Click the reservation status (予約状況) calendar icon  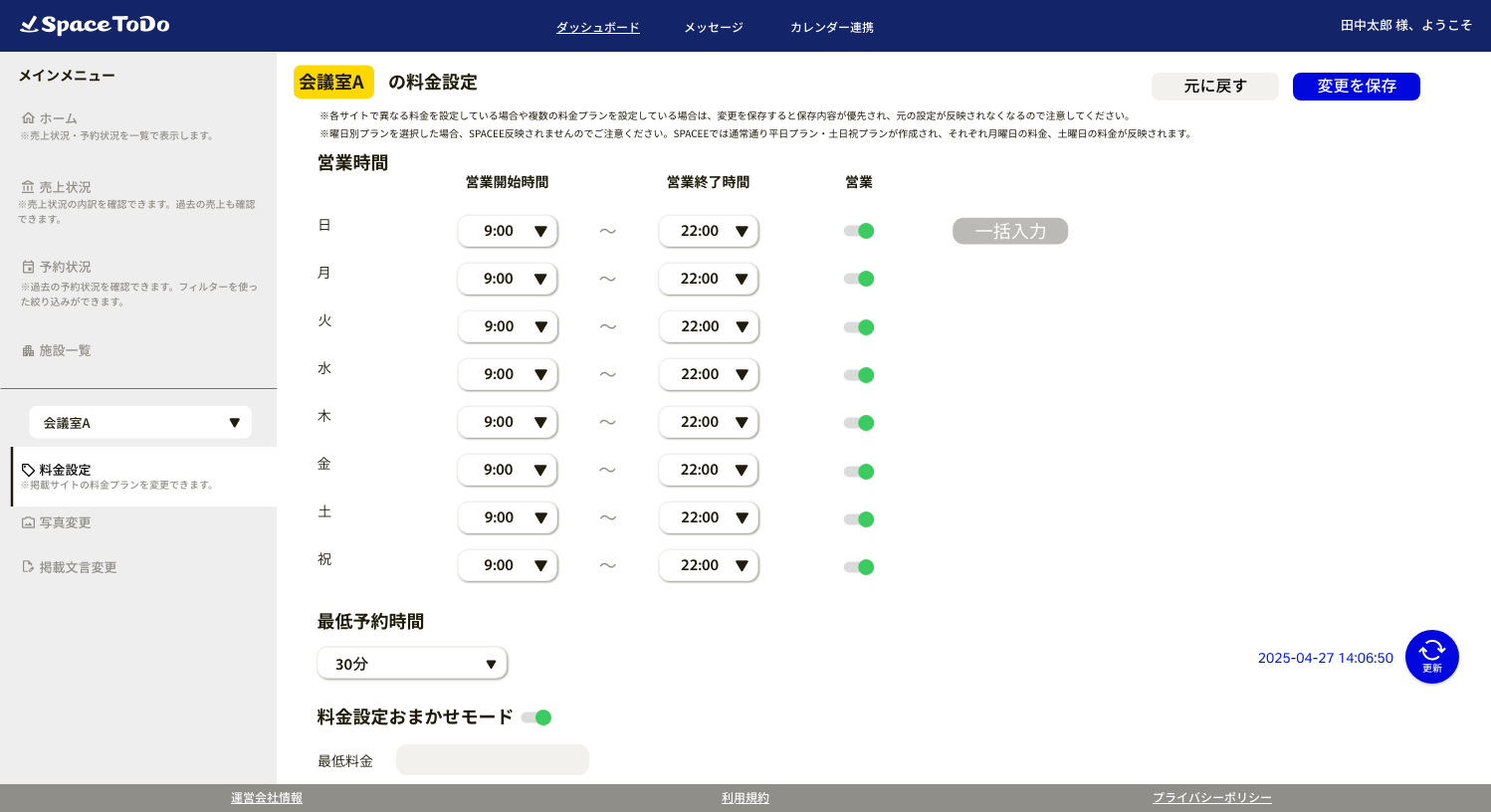[x=28, y=267]
